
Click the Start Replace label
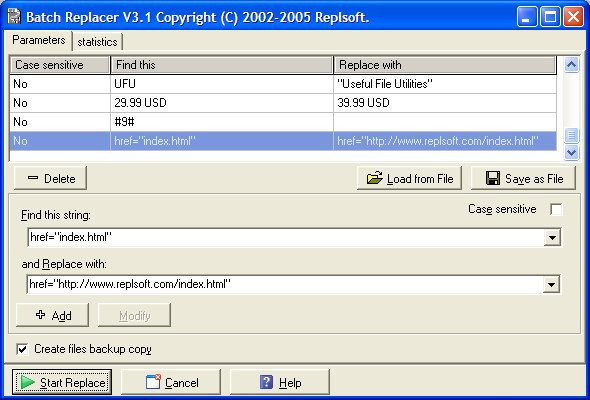point(73,383)
